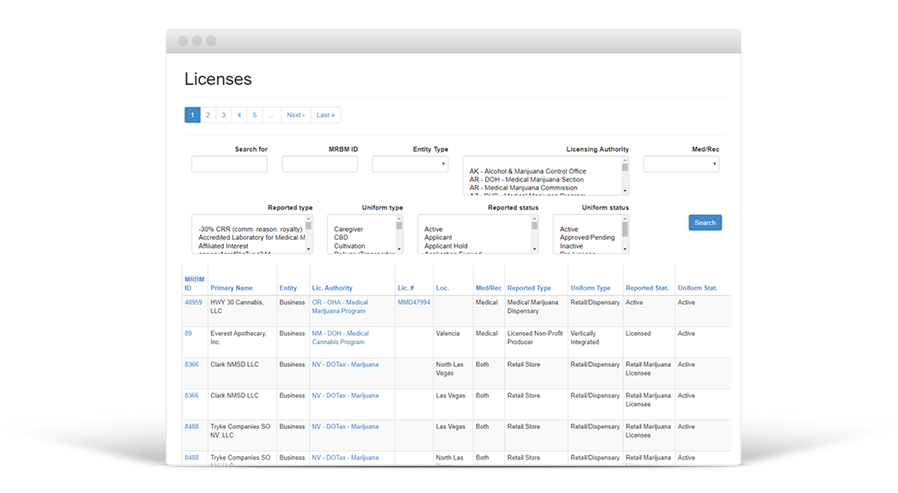Select AK - Alcohol & Marijuana Control Office
898x493 pixels.
pyautogui.click(x=527, y=171)
